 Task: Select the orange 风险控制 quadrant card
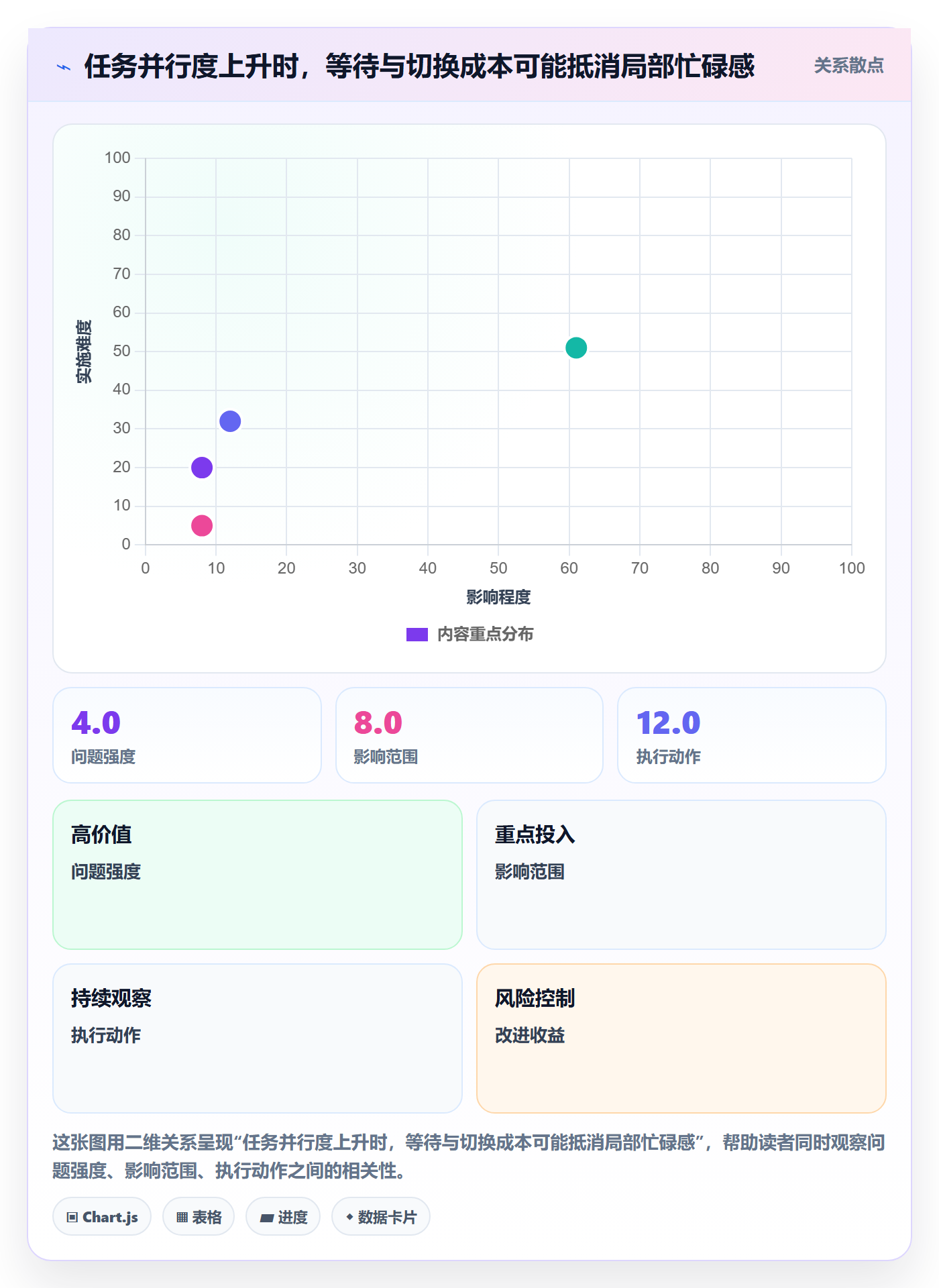pos(681,1038)
